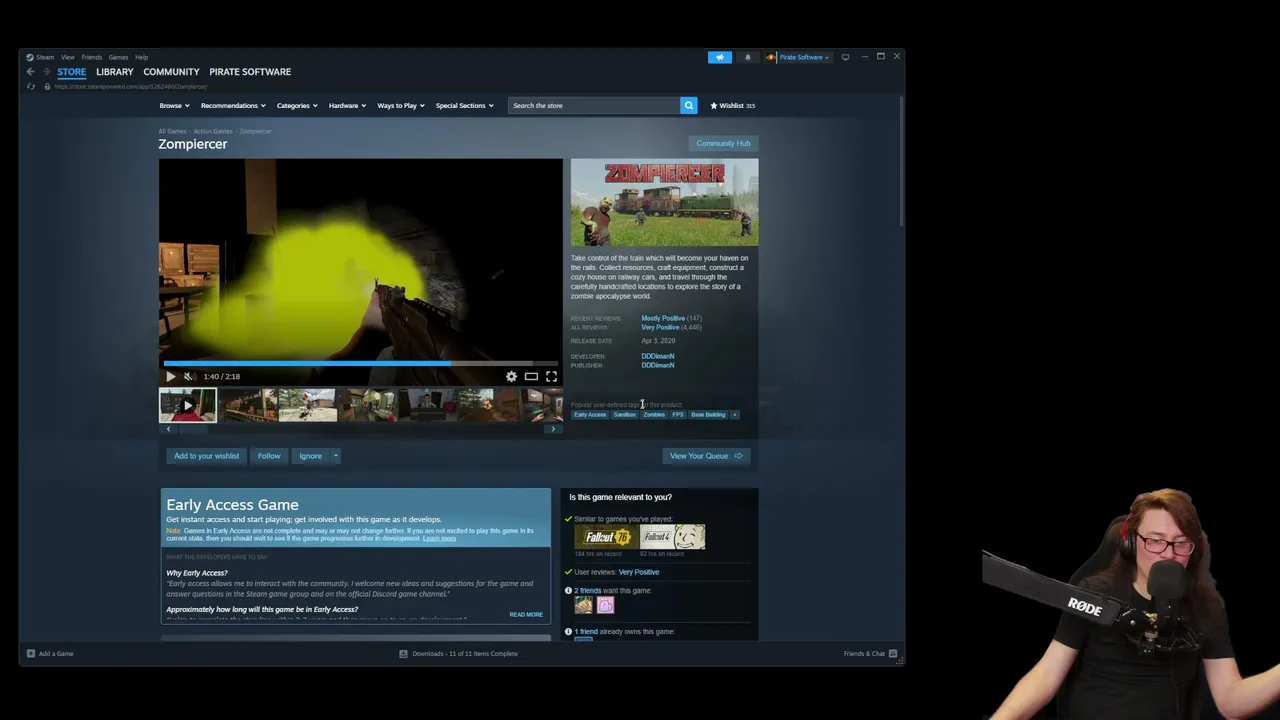Open the Ways to Play dropdown
The image size is (1280, 720).
tap(401, 105)
